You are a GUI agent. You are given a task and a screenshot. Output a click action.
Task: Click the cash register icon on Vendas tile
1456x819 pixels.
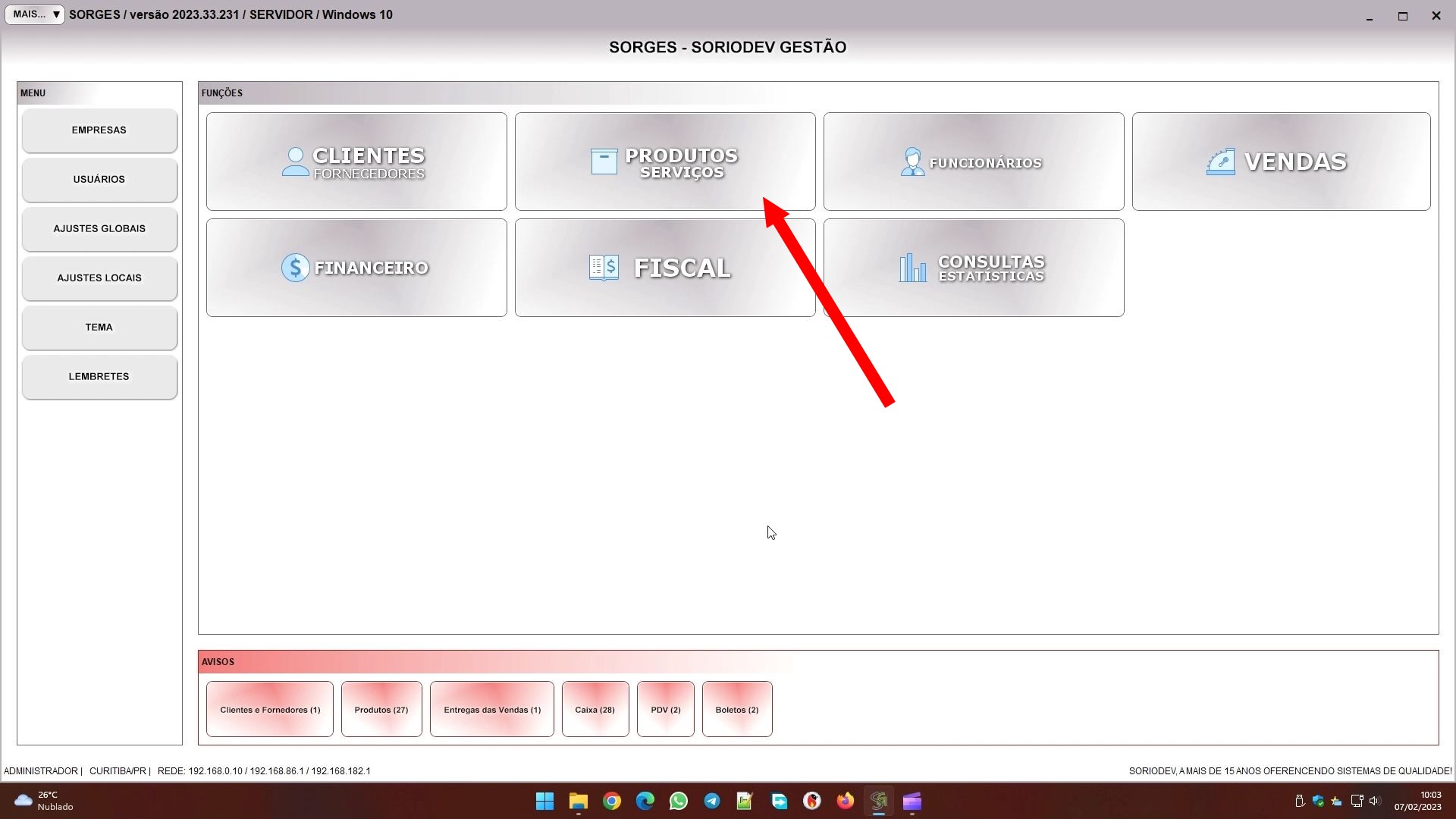point(1221,162)
